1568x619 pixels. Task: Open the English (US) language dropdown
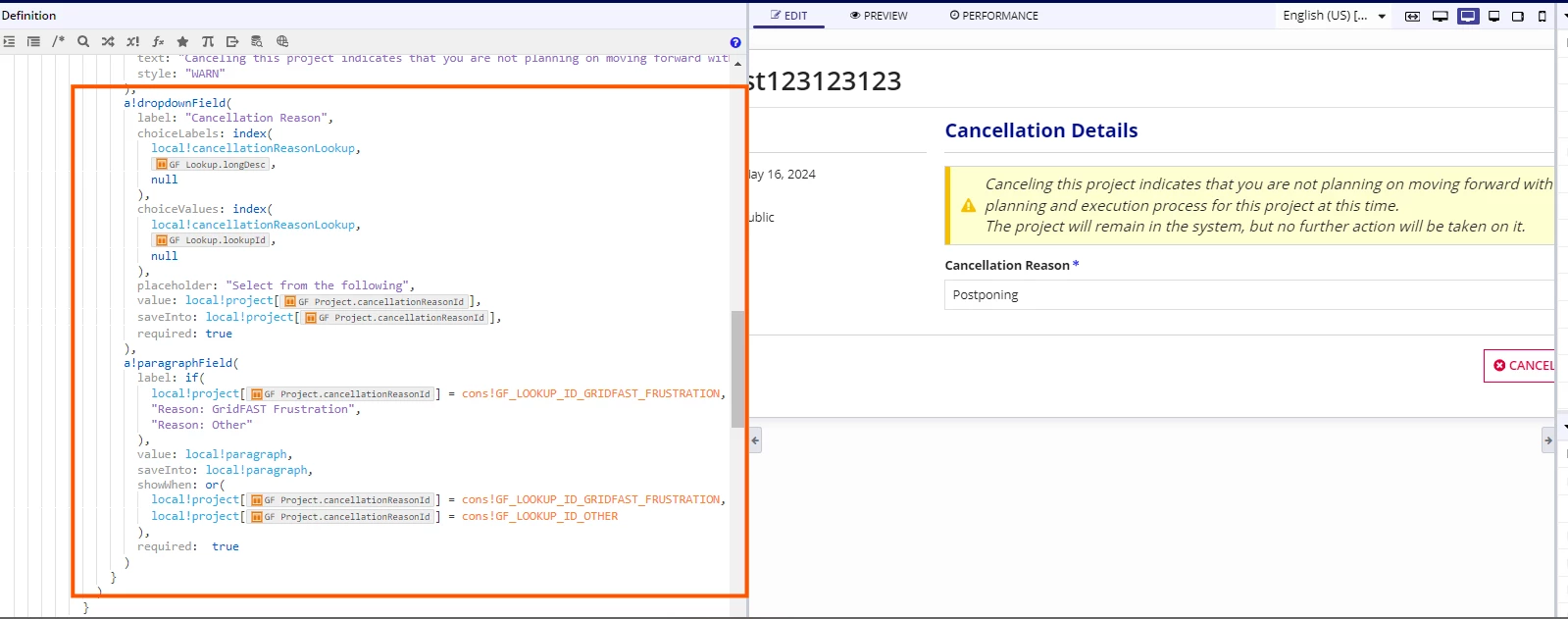tap(1334, 16)
